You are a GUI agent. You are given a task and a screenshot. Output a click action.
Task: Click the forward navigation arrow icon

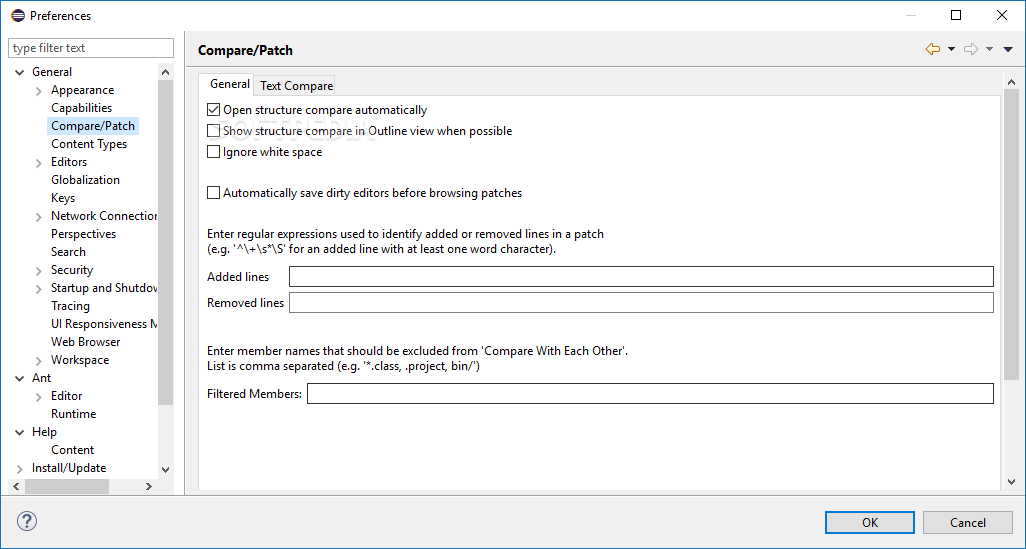click(970, 49)
